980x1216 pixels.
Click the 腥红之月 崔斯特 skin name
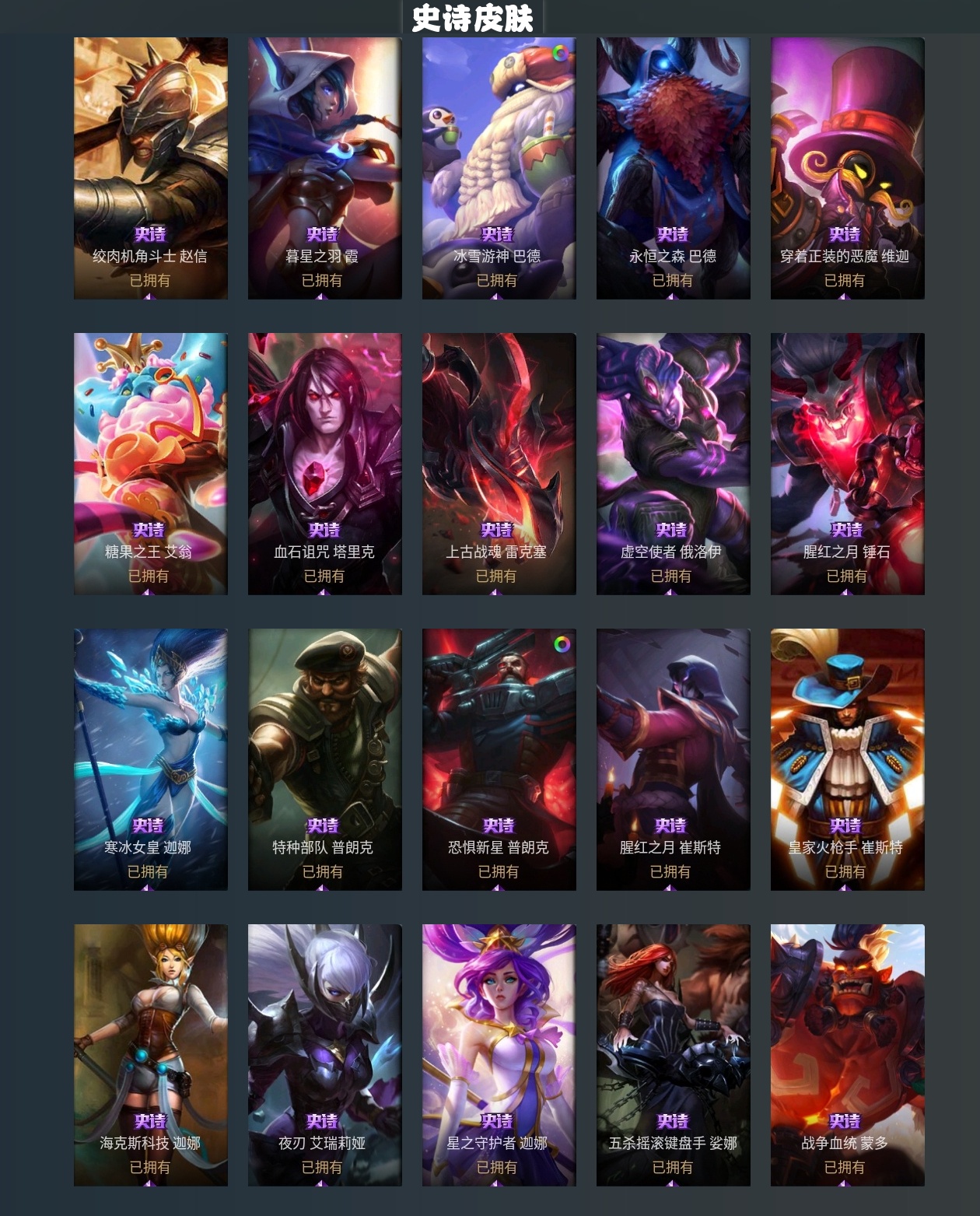[x=670, y=847]
